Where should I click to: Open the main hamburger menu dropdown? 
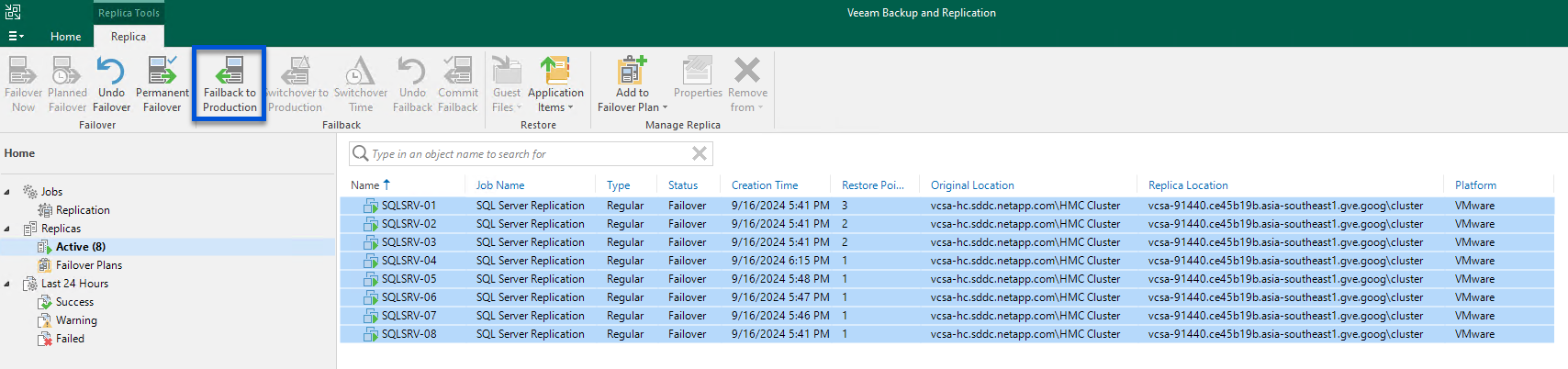[16, 36]
